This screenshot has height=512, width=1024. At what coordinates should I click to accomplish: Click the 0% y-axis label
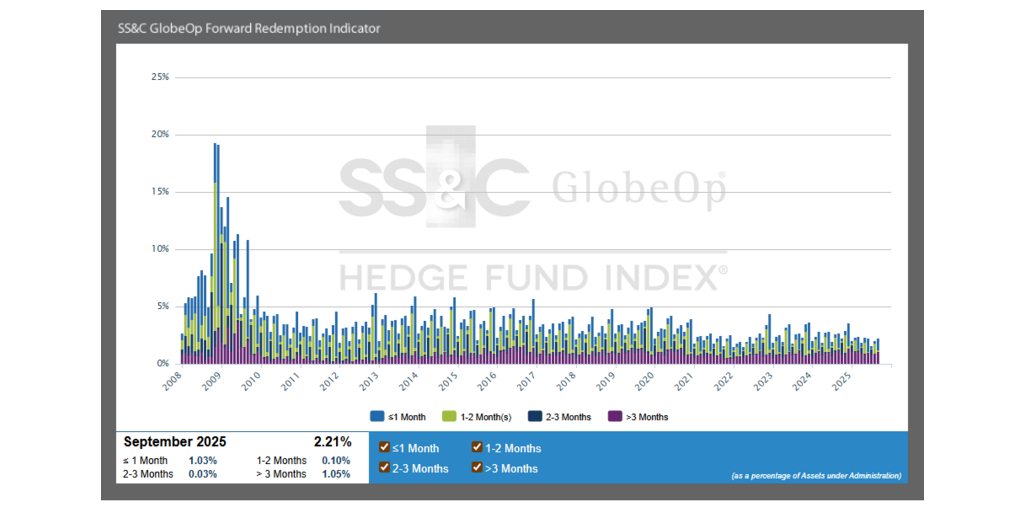pos(163,363)
